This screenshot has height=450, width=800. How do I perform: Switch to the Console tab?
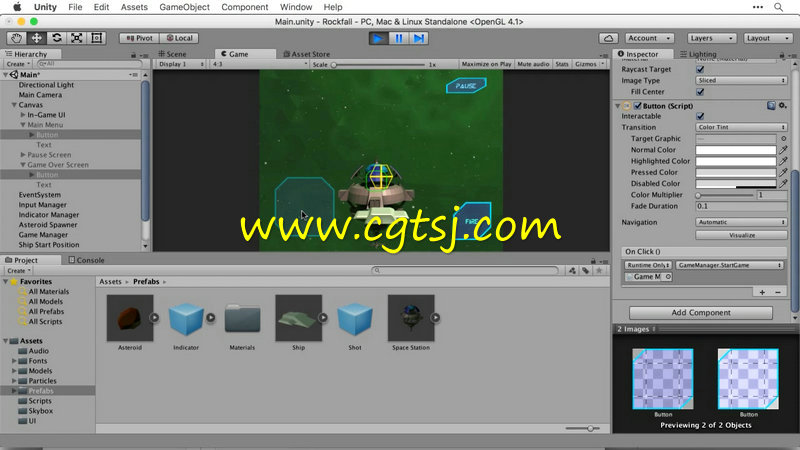[x=87, y=260]
